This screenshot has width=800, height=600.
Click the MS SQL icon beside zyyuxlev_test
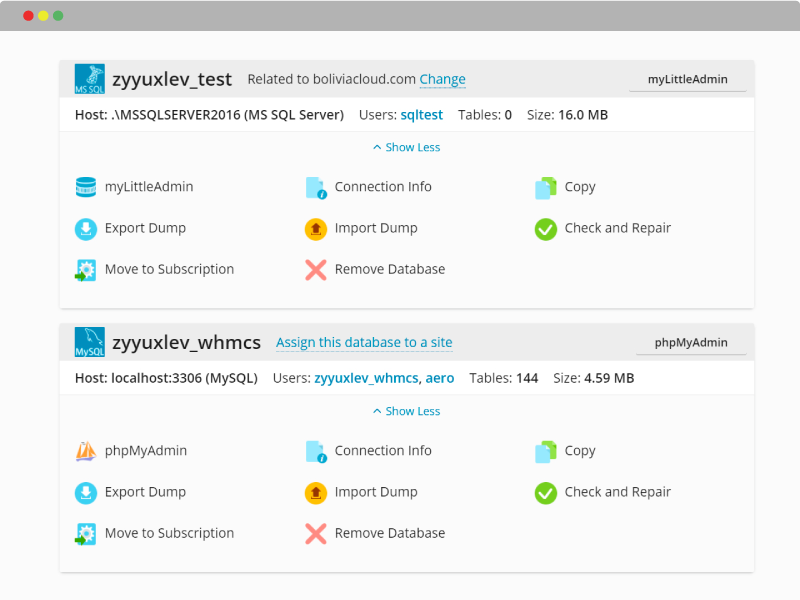(x=89, y=79)
